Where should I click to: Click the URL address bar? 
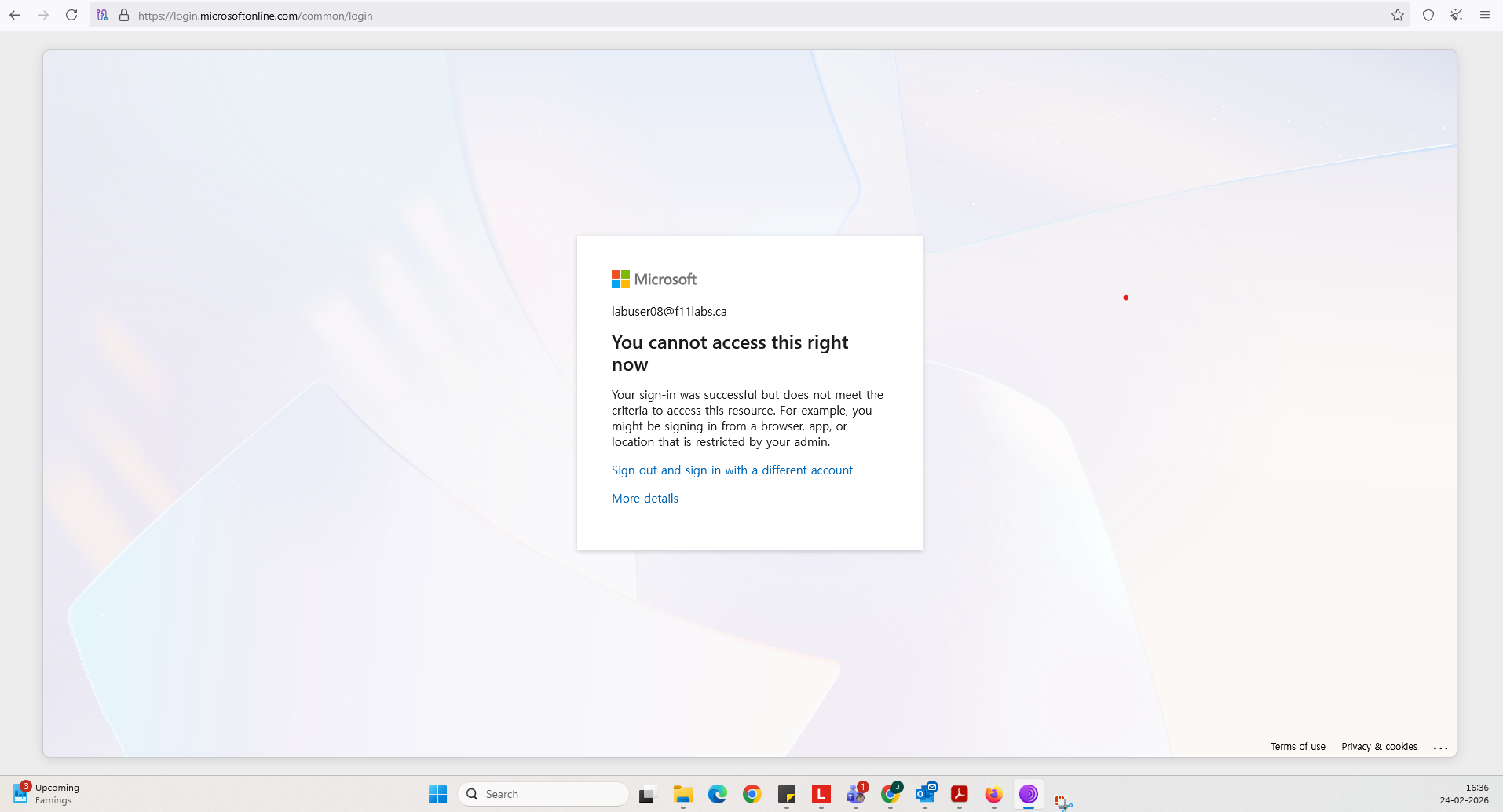[707, 15]
